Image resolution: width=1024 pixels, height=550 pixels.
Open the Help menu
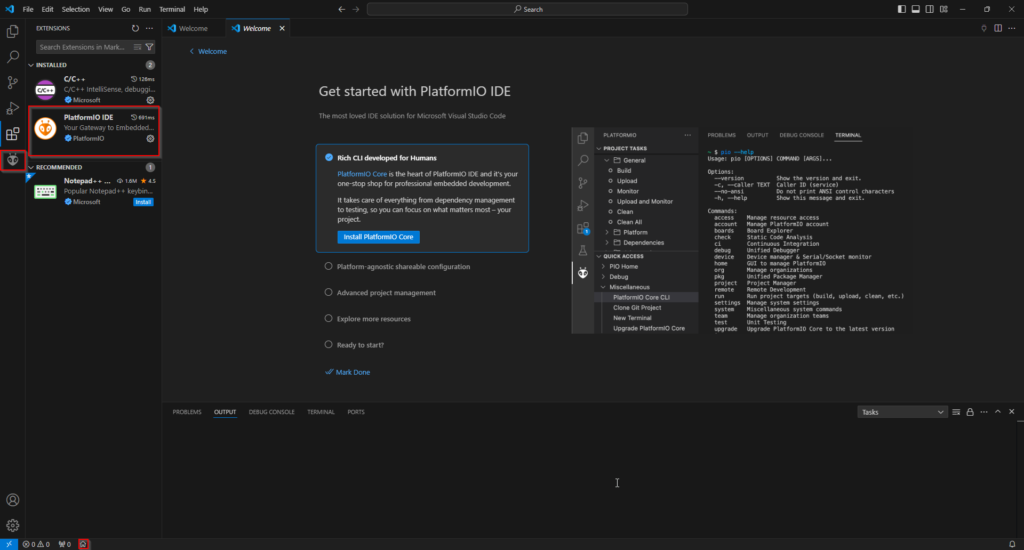coord(200,9)
